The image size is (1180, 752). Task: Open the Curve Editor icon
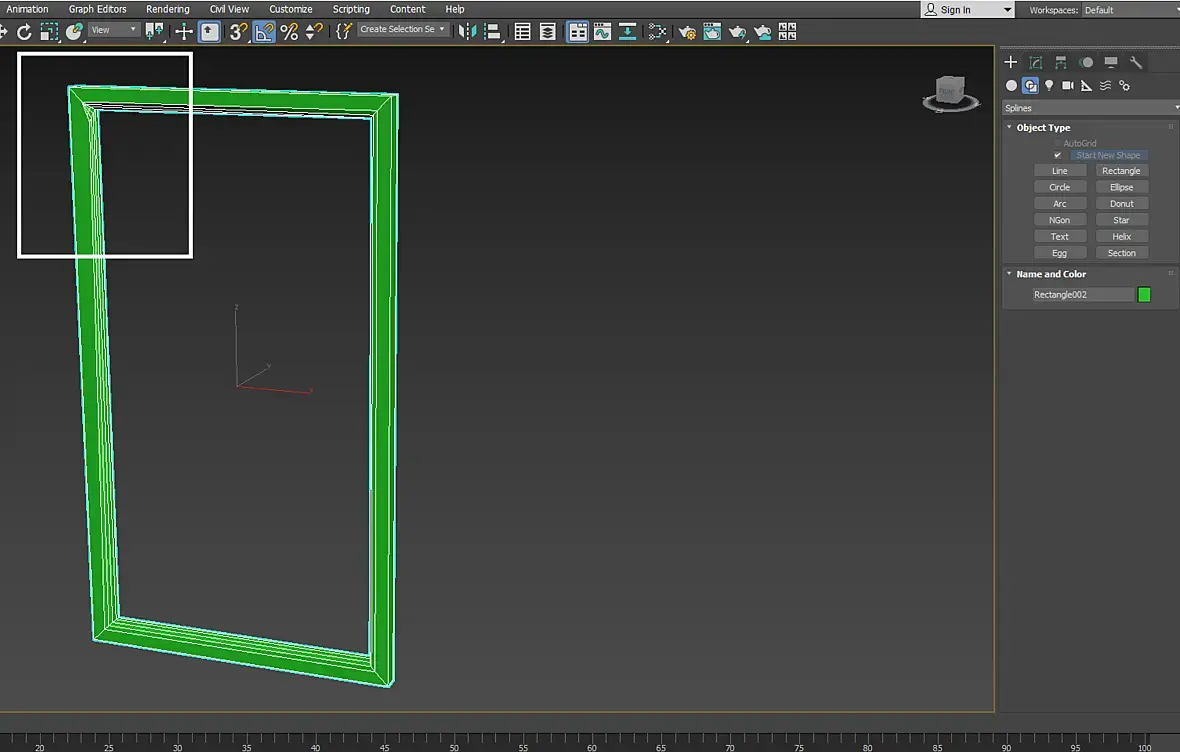coord(602,32)
